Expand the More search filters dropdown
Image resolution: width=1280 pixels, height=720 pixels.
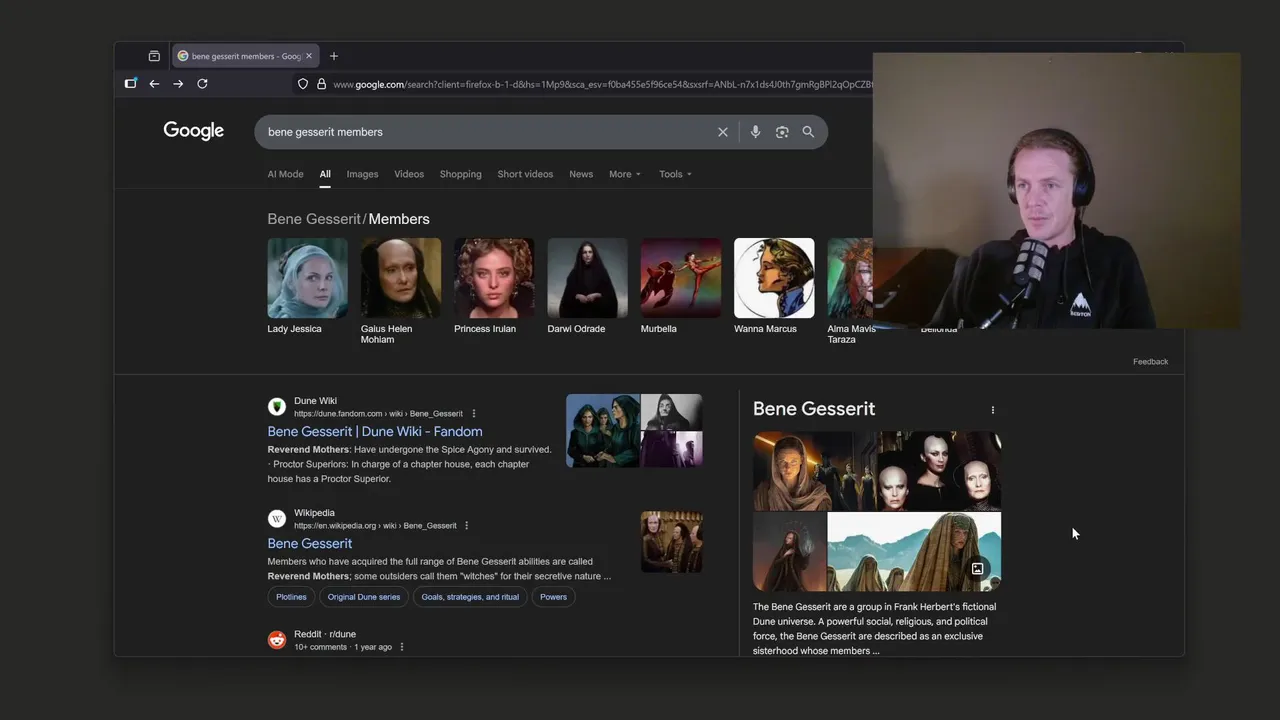click(625, 174)
